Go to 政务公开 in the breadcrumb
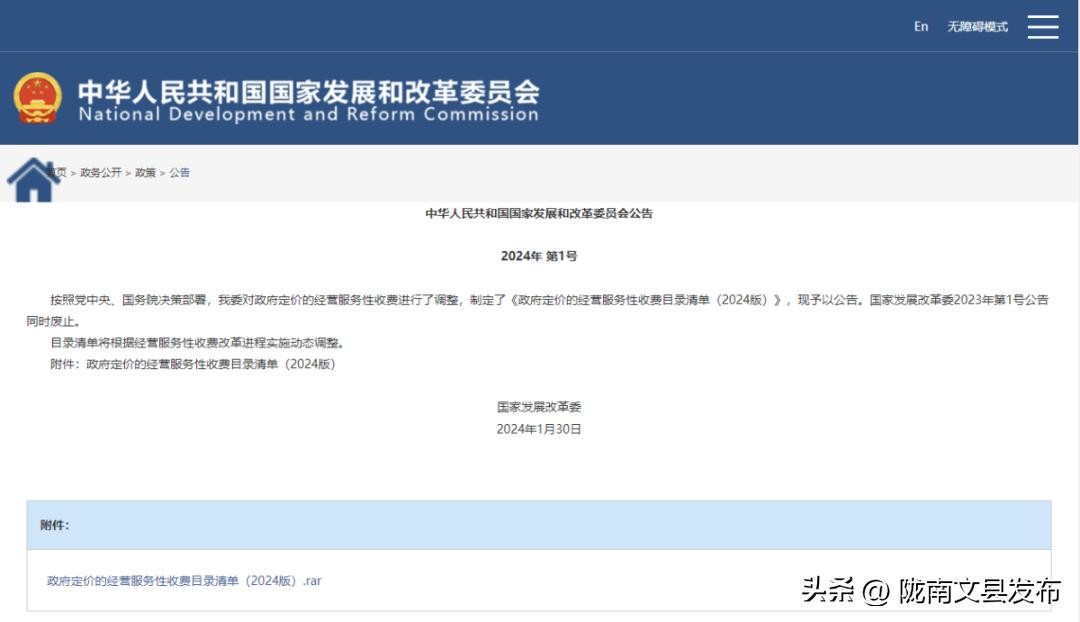This screenshot has height=622, width=1080. pyautogui.click(x=101, y=173)
